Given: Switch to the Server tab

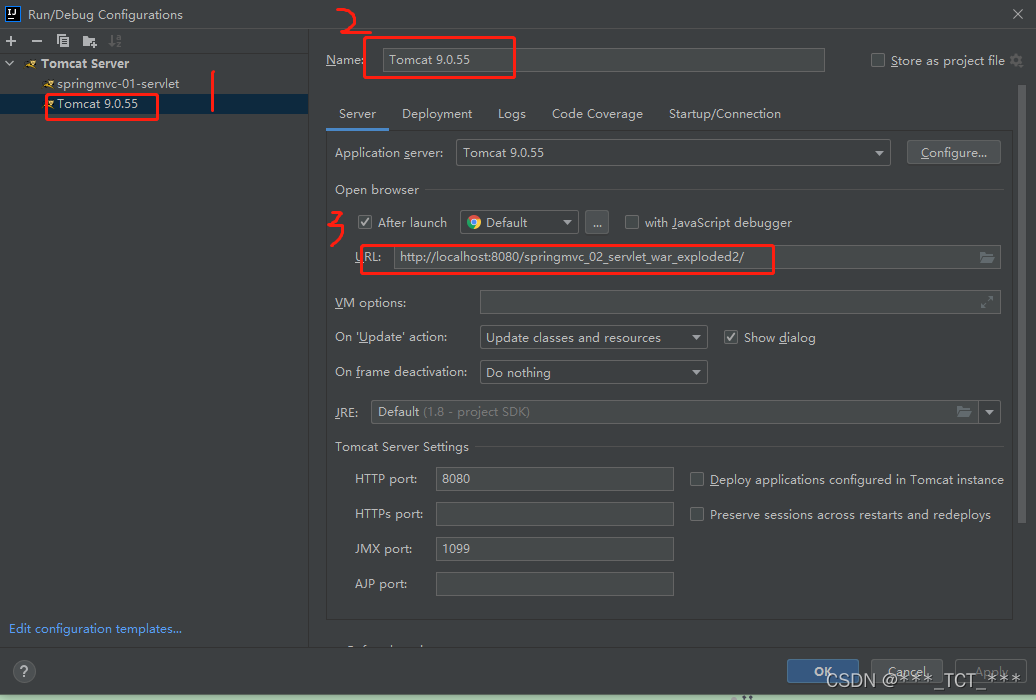Looking at the screenshot, I should [x=357, y=114].
